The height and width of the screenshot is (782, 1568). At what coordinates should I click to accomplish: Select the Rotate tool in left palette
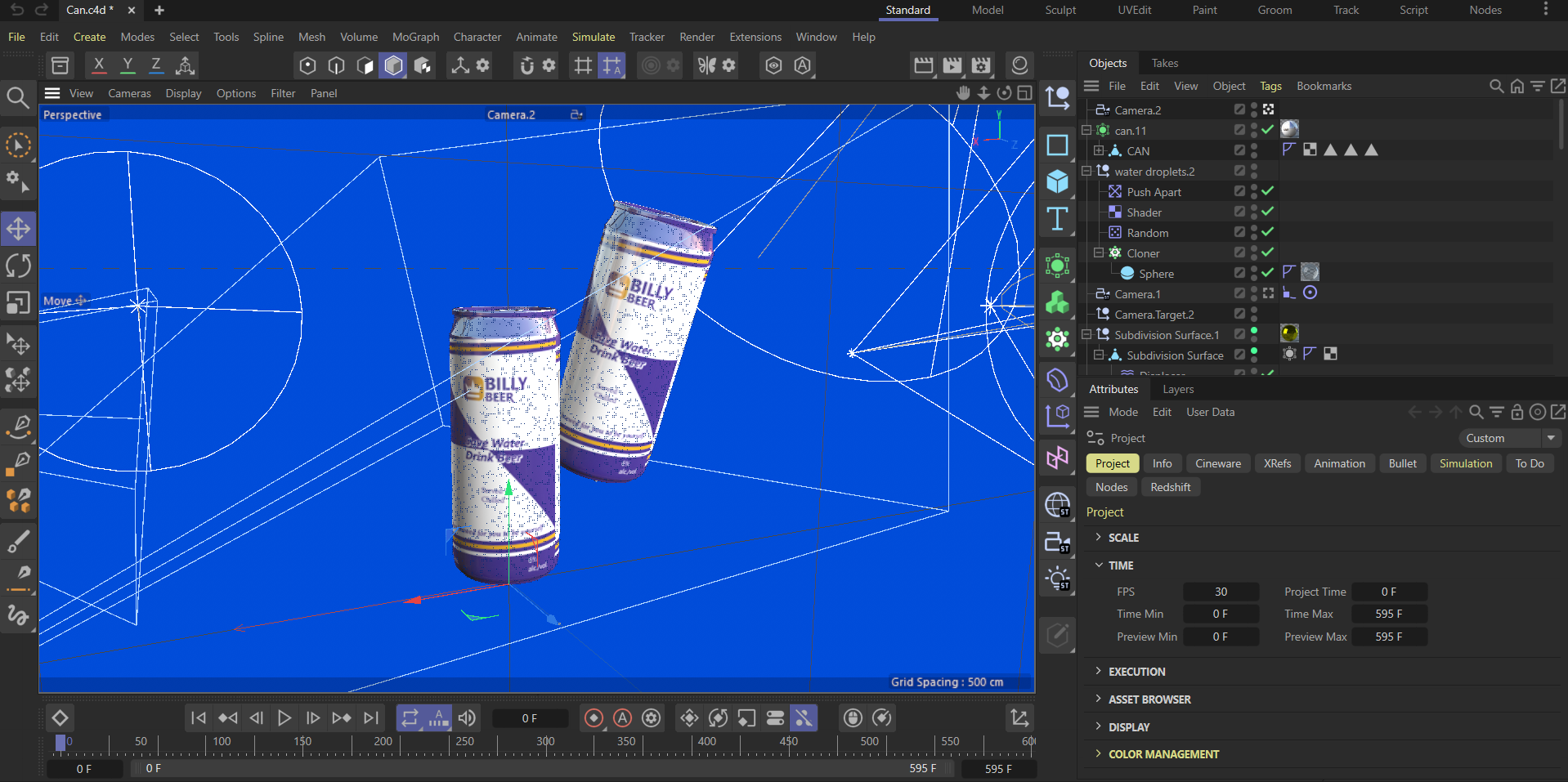point(18,266)
